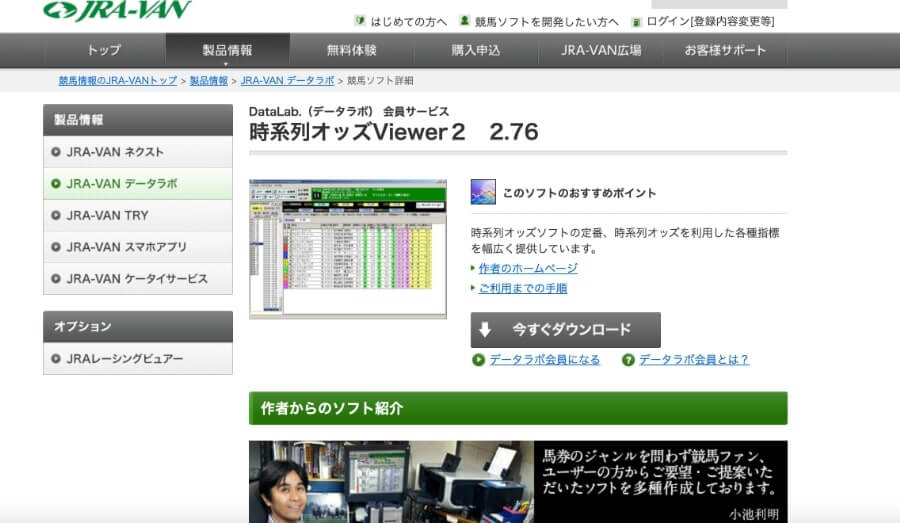Viewport: 900px width, 523px height.
Task: Click the JRA-VAN データラボ breadcrumb link
Action: pyautogui.click(x=287, y=81)
